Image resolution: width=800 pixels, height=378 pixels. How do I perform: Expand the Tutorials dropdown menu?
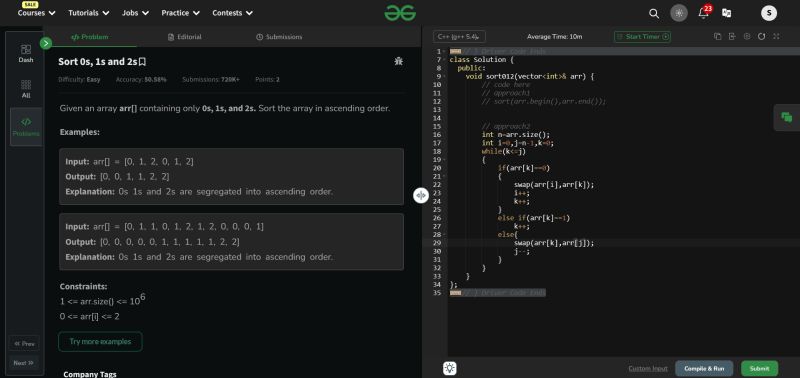(x=89, y=13)
